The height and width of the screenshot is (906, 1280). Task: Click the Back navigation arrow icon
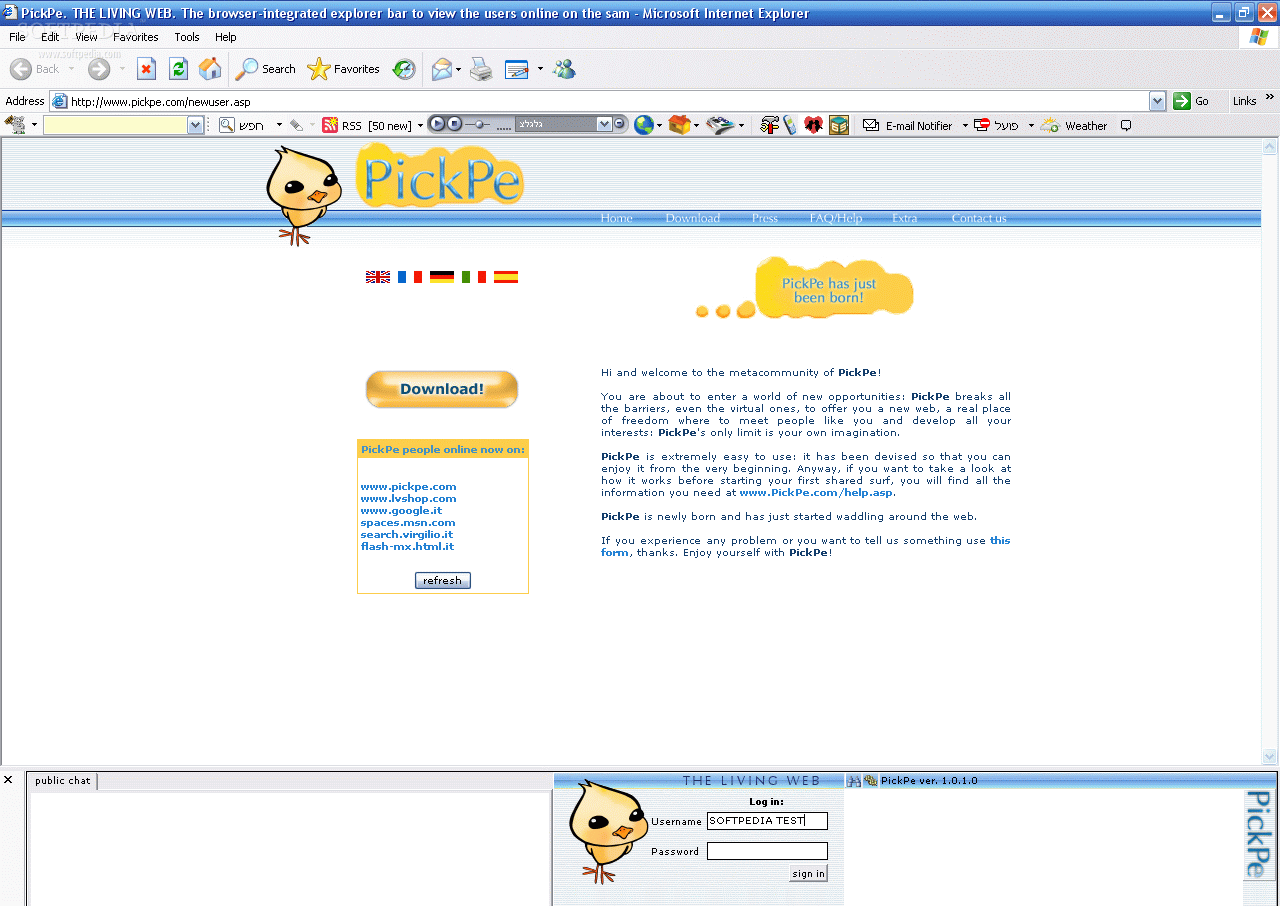[x=20, y=69]
